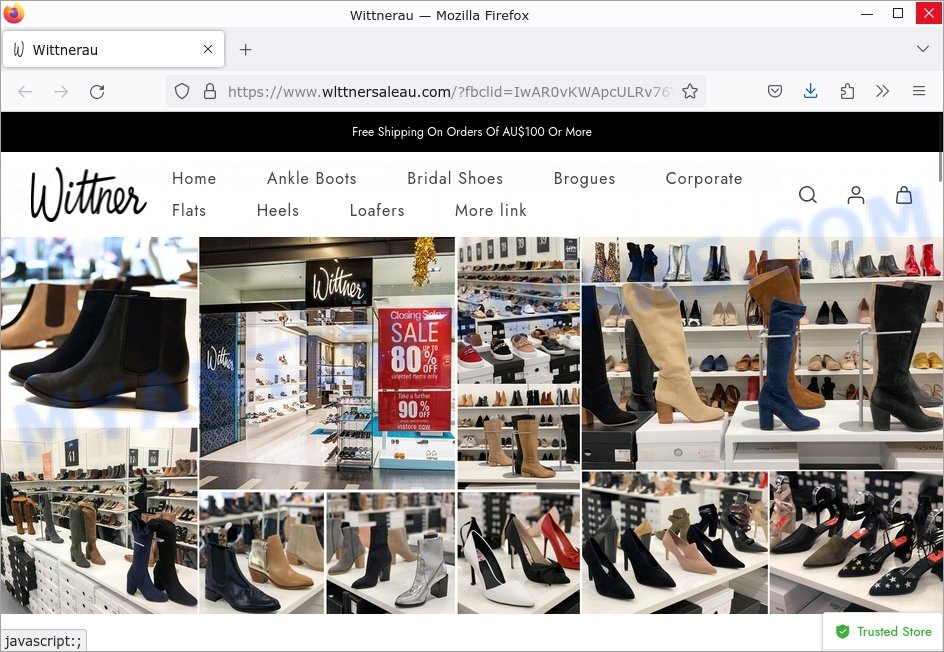Open the Firefox application menu
The height and width of the screenshot is (652, 944).
coord(919,92)
